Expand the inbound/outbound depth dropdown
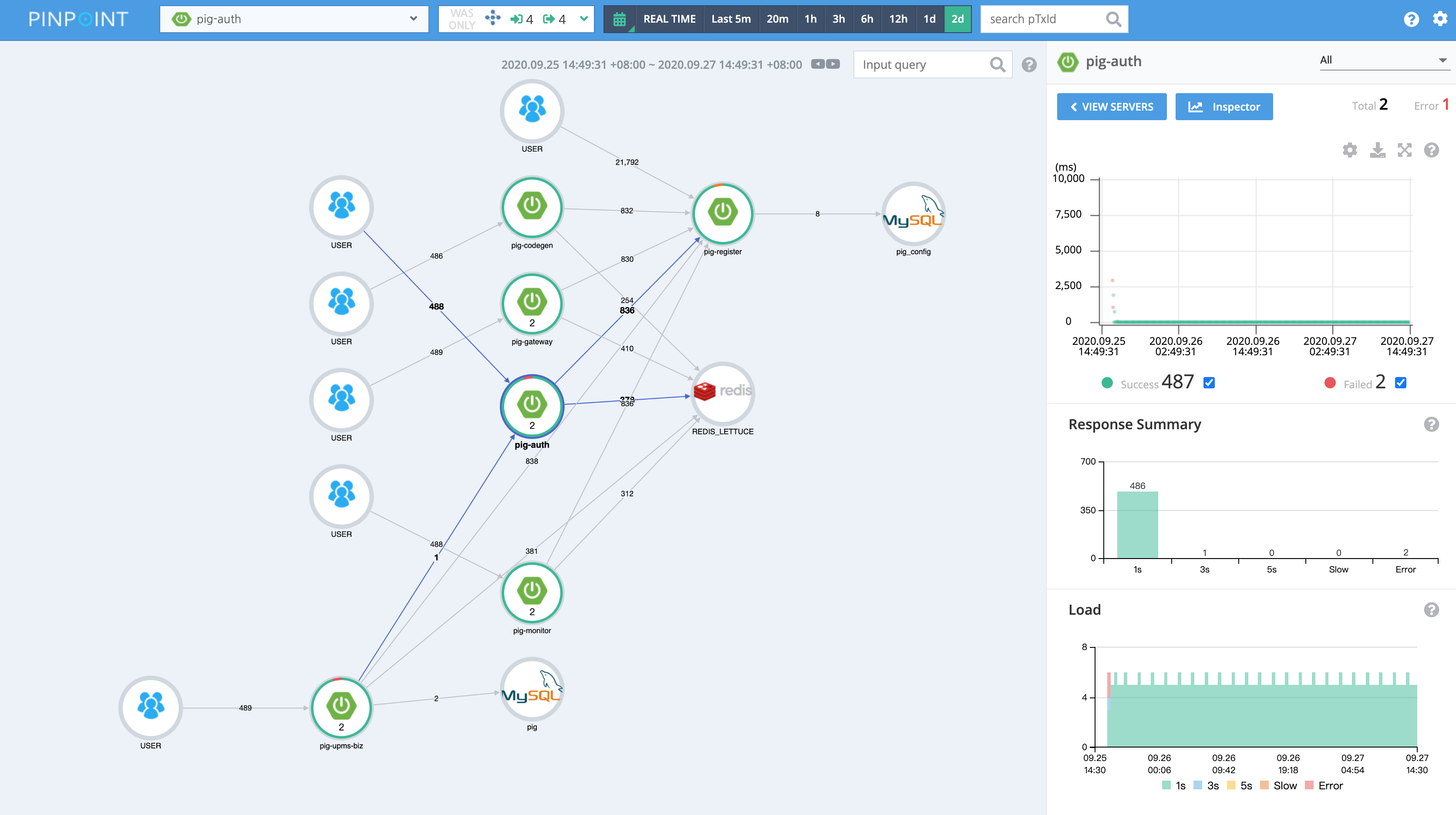Image resolution: width=1456 pixels, height=815 pixels. (584, 19)
